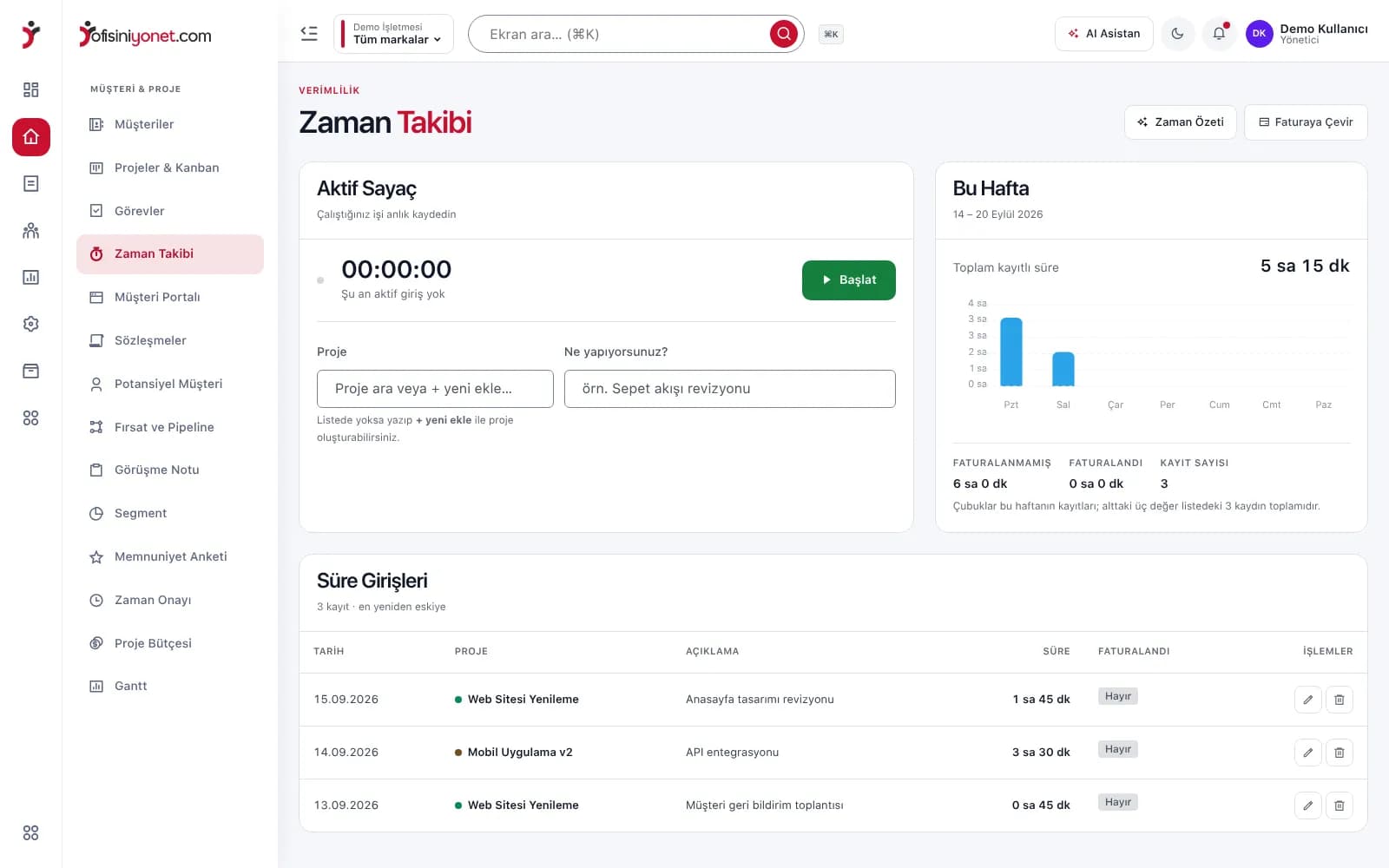
Task: Toggle dark mode with the moon icon
Action: coord(1177,34)
